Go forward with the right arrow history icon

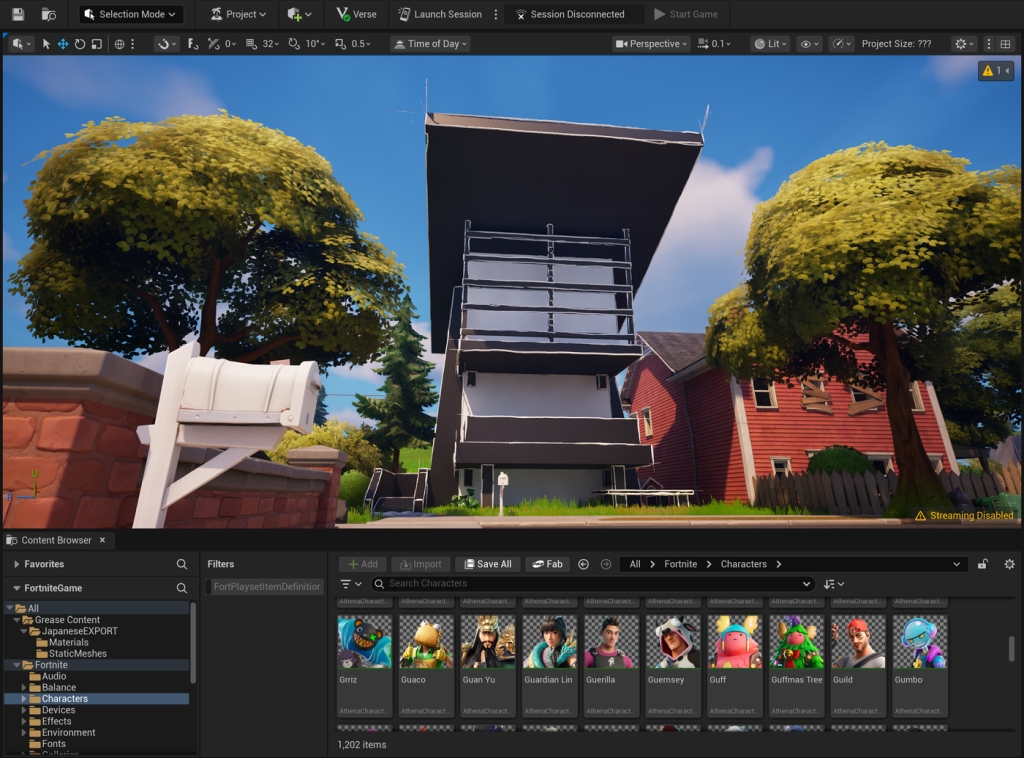tap(606, 564)
